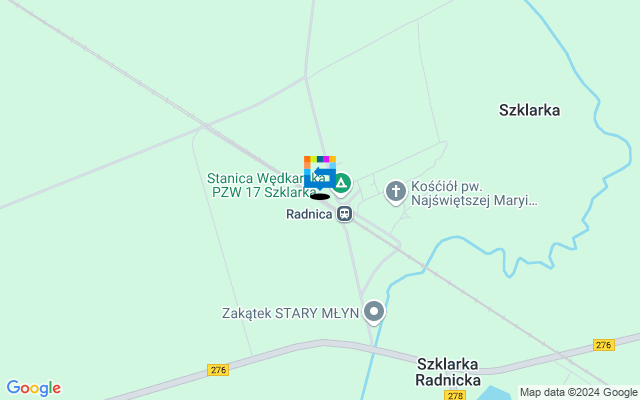This screenshot has height=400, width=640.
Task: Click the colorful squares atop blue marker
Action: [x=320, y=159]
